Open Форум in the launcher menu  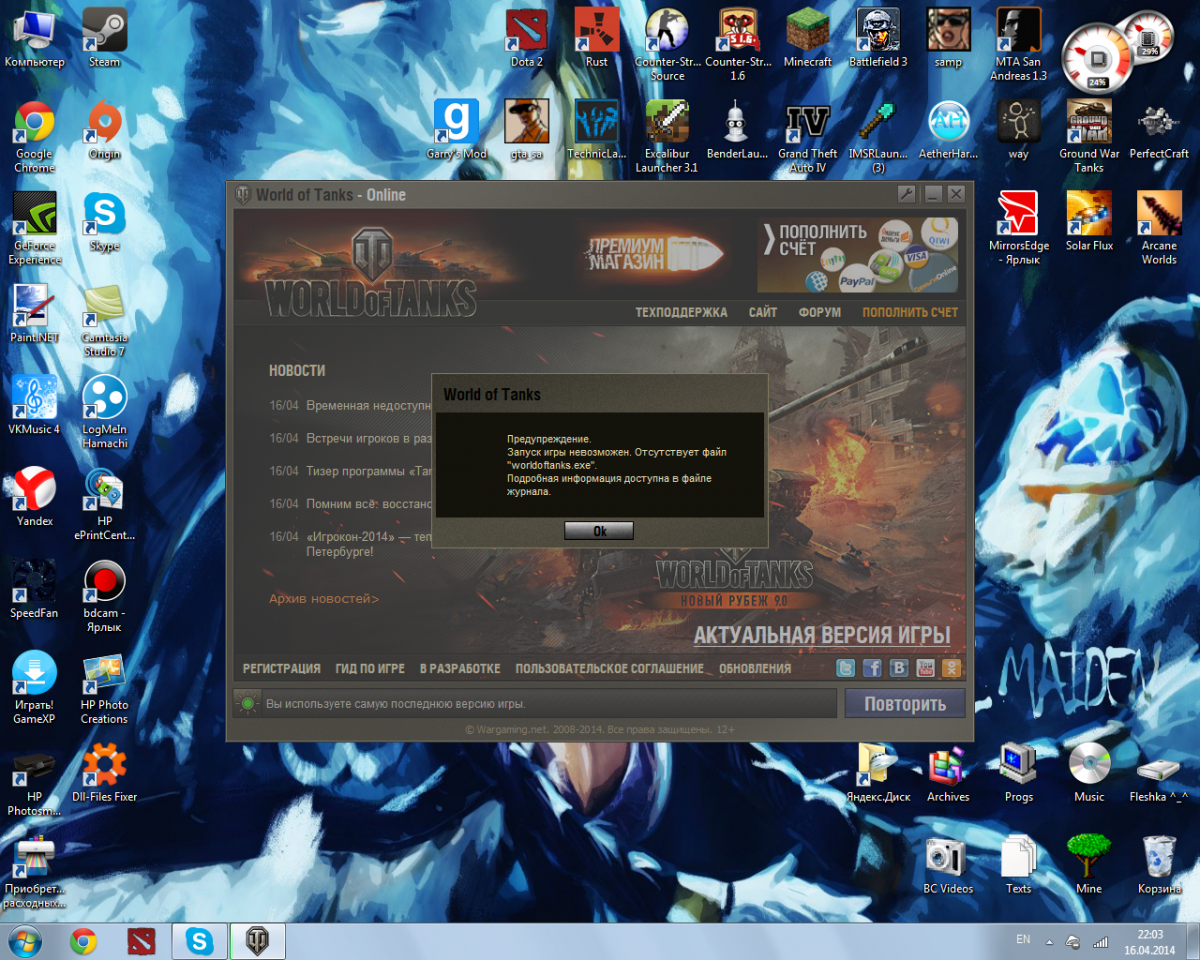coord(820,312)
